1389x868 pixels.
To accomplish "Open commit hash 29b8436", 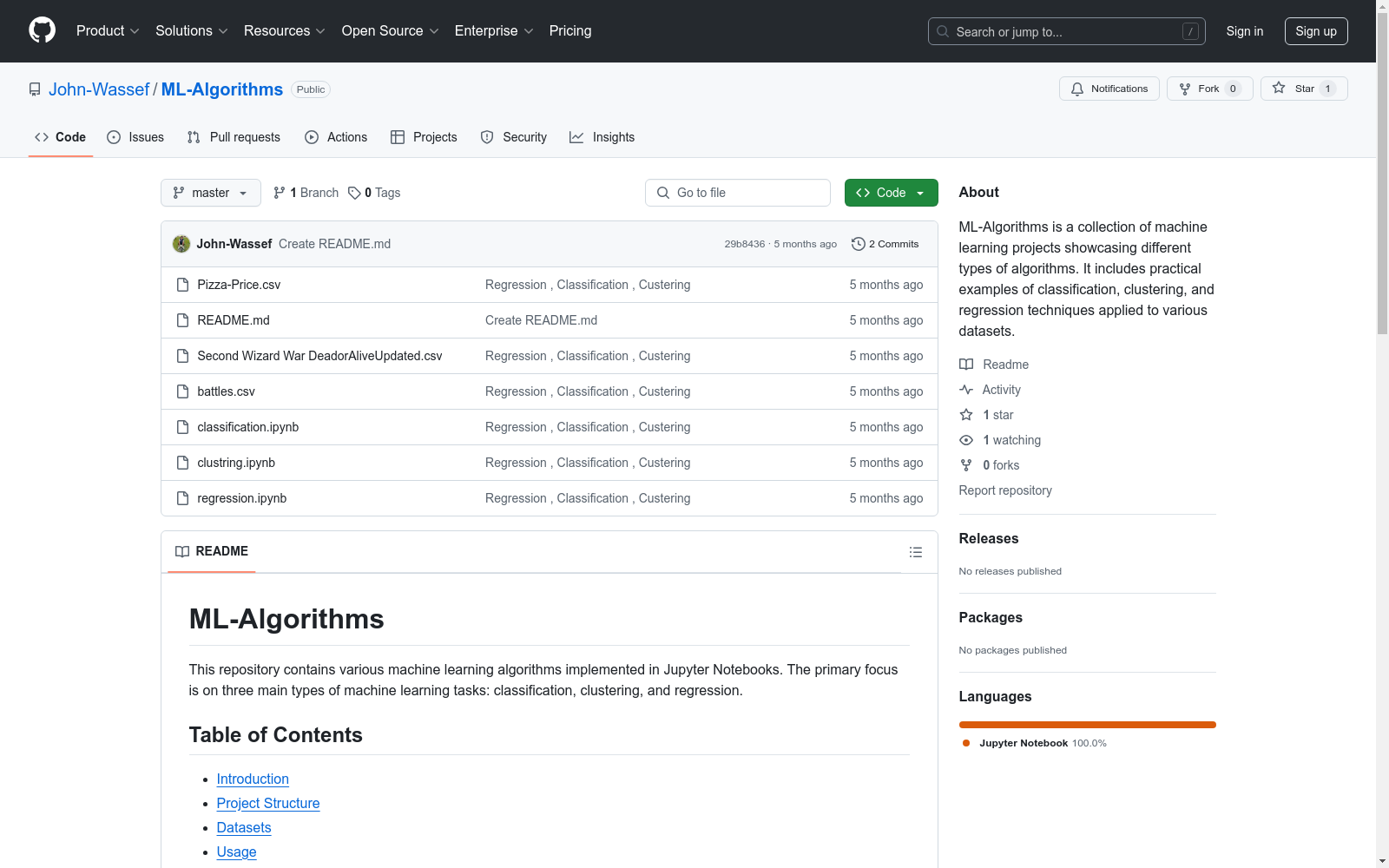I will (x=745, y=244).
